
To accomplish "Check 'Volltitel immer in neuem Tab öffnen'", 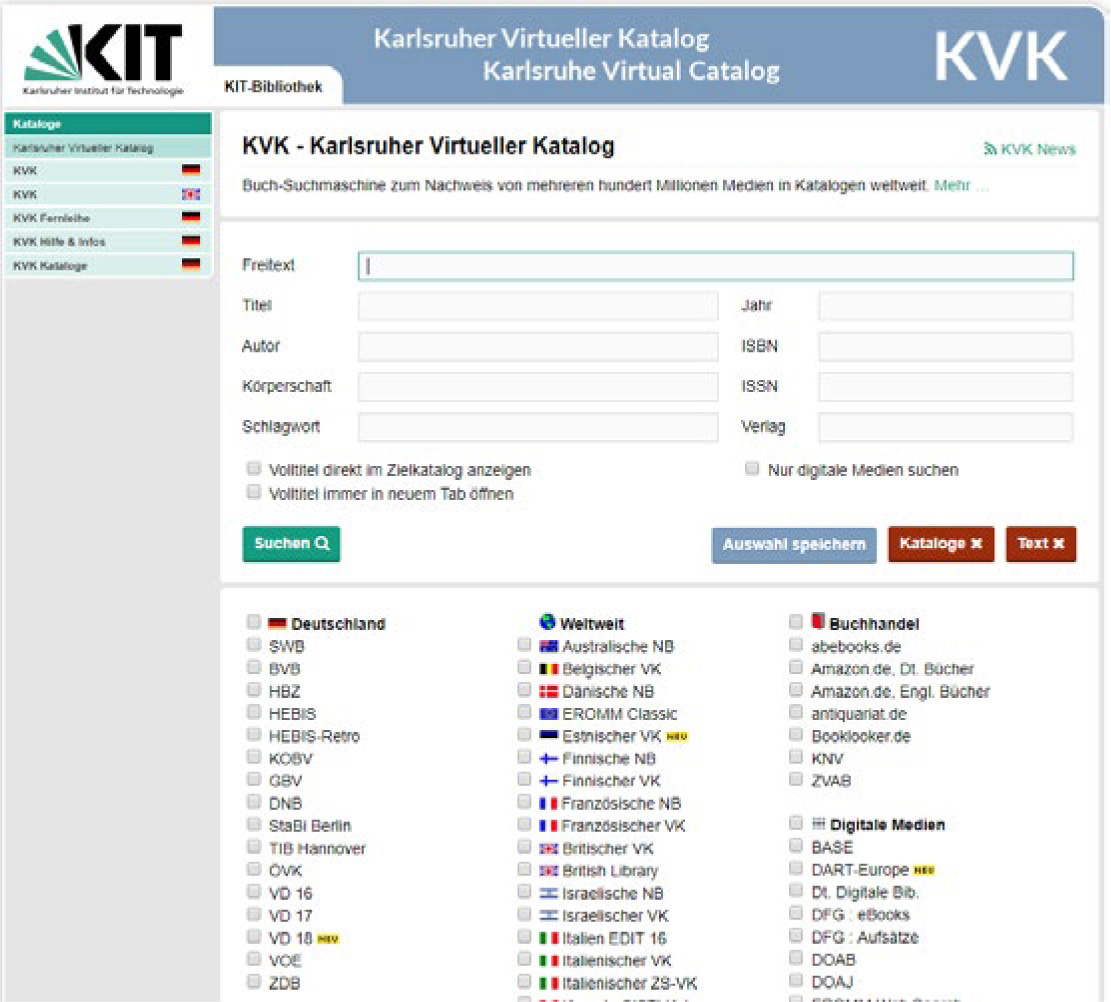I will point(253,492).
